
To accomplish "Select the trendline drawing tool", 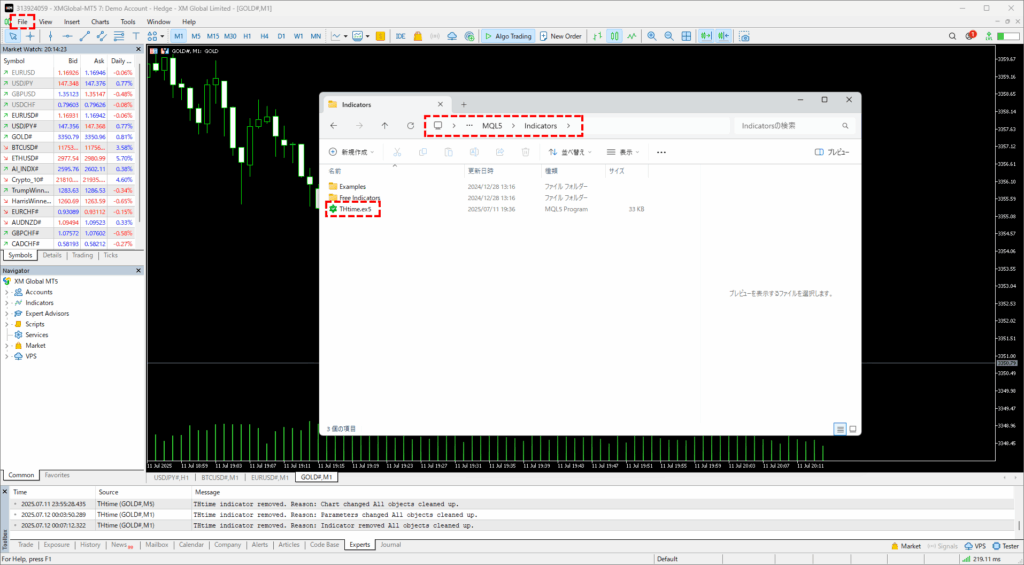I will pyautogui.click(x=84, y=37).
